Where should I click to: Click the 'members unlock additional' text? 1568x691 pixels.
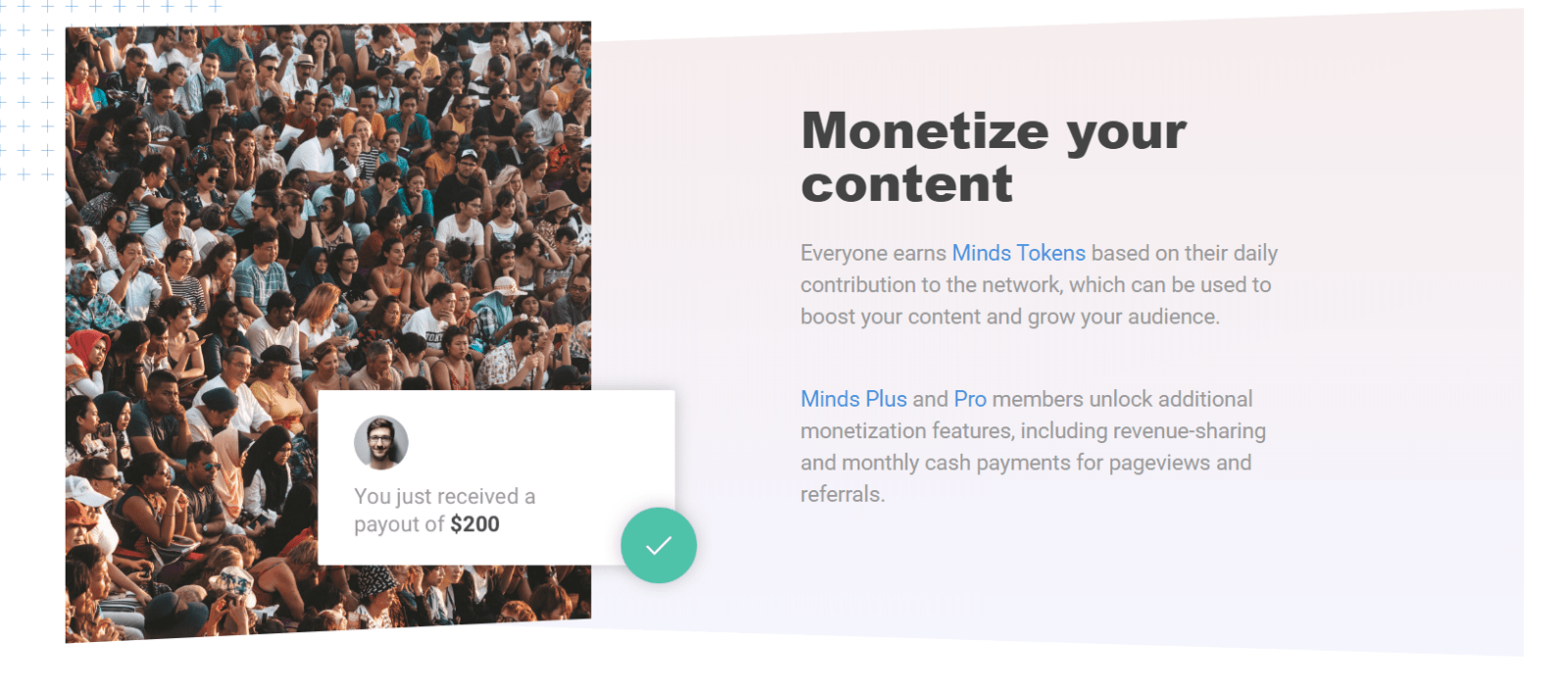click(x=1122, y=399)
